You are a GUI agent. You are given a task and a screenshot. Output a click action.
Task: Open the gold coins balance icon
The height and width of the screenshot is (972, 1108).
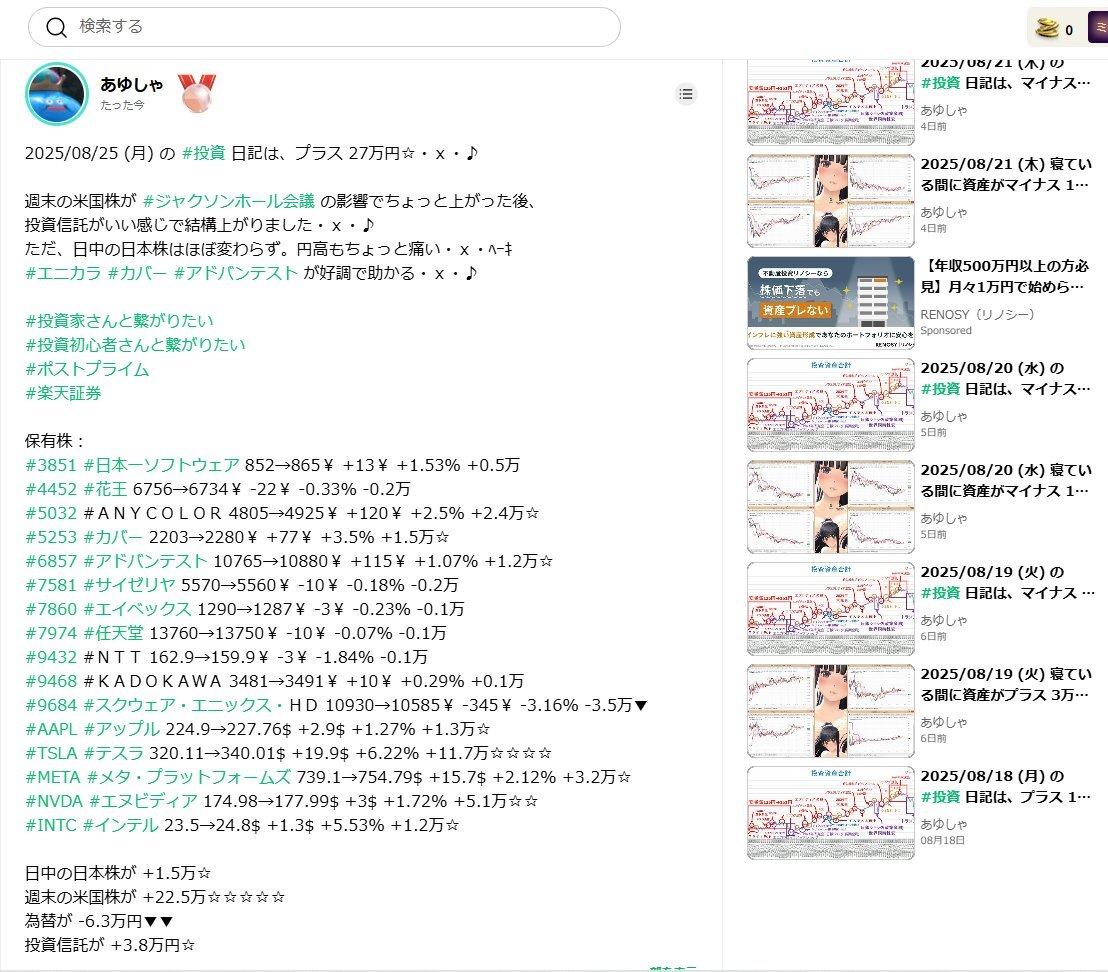click(1047, 28)
